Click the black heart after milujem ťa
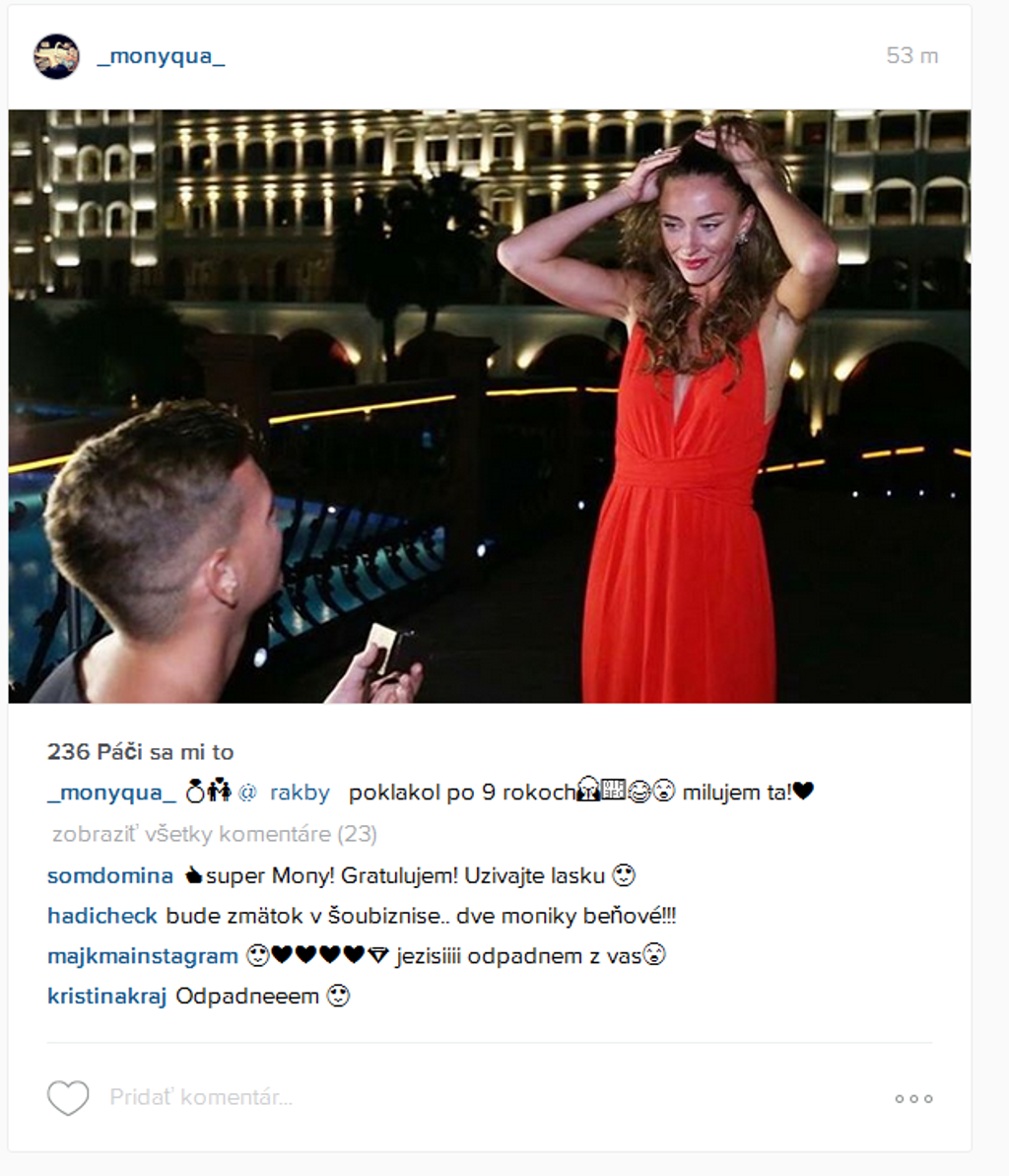 pyautogui.click(x=804, y=792)
